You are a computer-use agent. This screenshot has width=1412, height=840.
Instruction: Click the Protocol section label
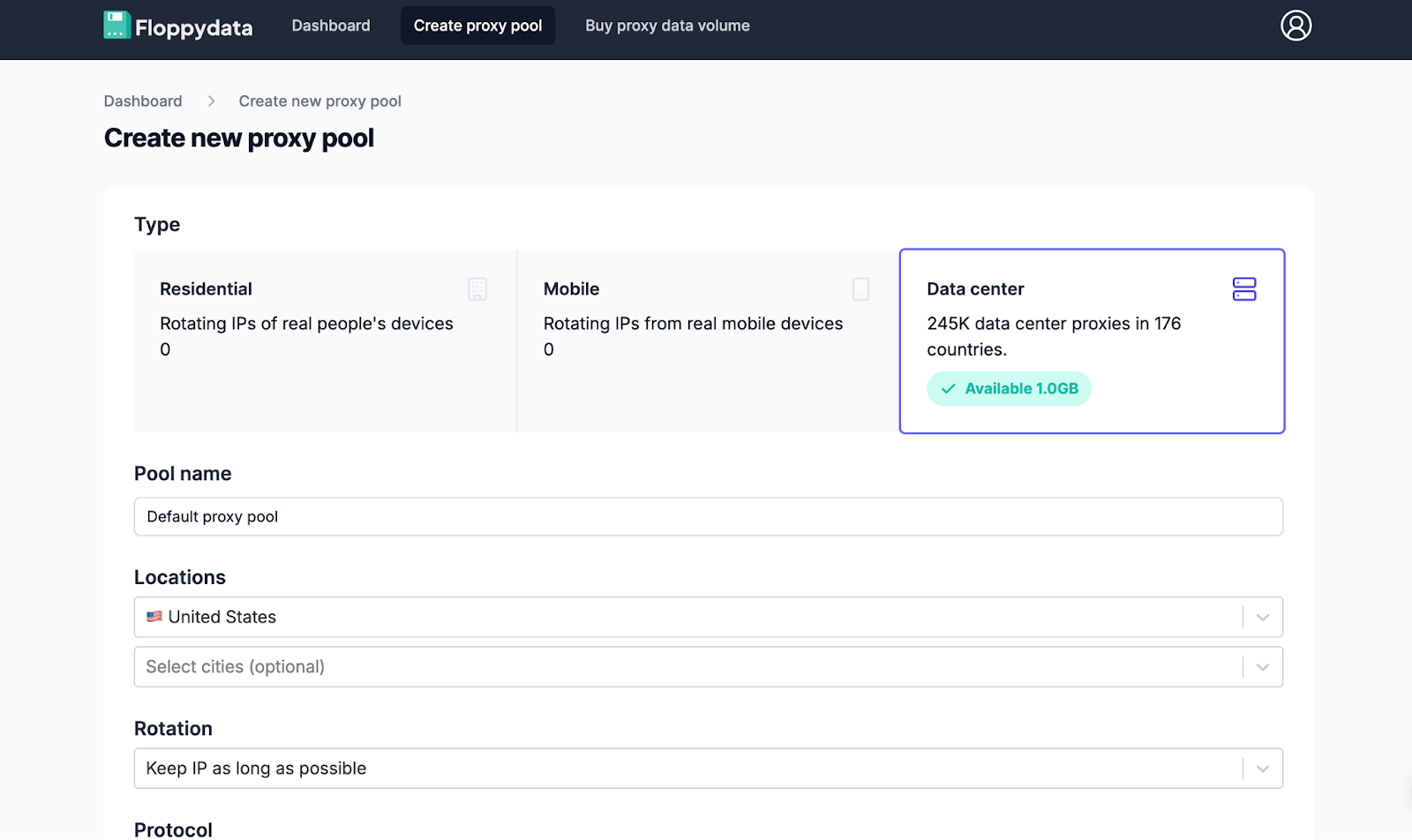173,829
